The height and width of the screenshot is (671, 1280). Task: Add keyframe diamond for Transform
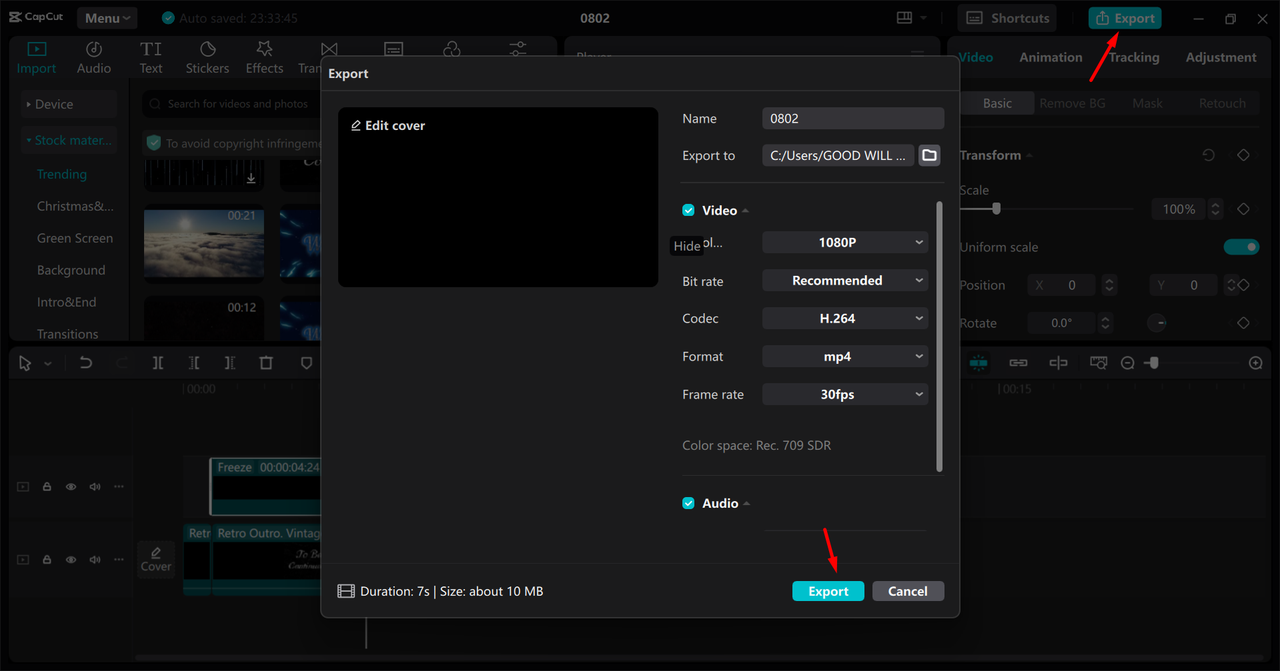[x=1244, y=156]
